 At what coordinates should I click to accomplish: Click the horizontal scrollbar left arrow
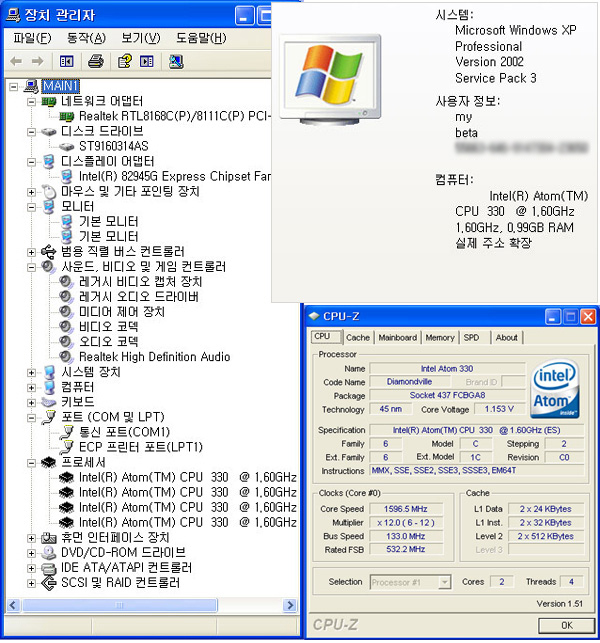coord(13,605)
